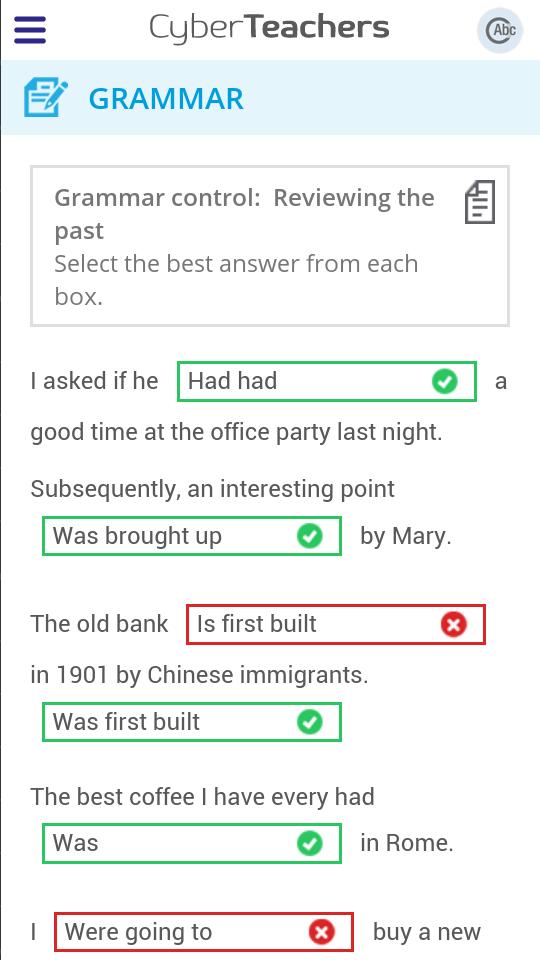The image size is (540, 960).
Task: Click green checkmark beside Was brought up
Action: pos(310,536)
